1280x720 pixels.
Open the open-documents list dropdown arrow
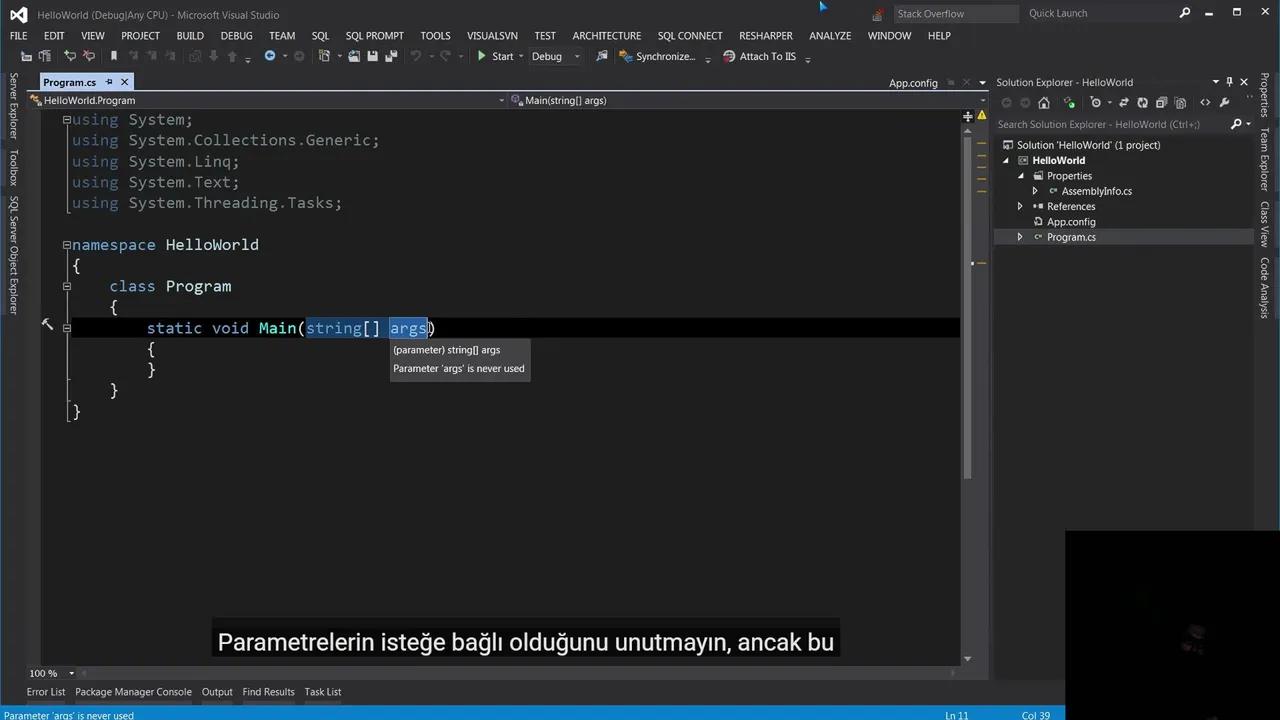click(x=983, y=83)
